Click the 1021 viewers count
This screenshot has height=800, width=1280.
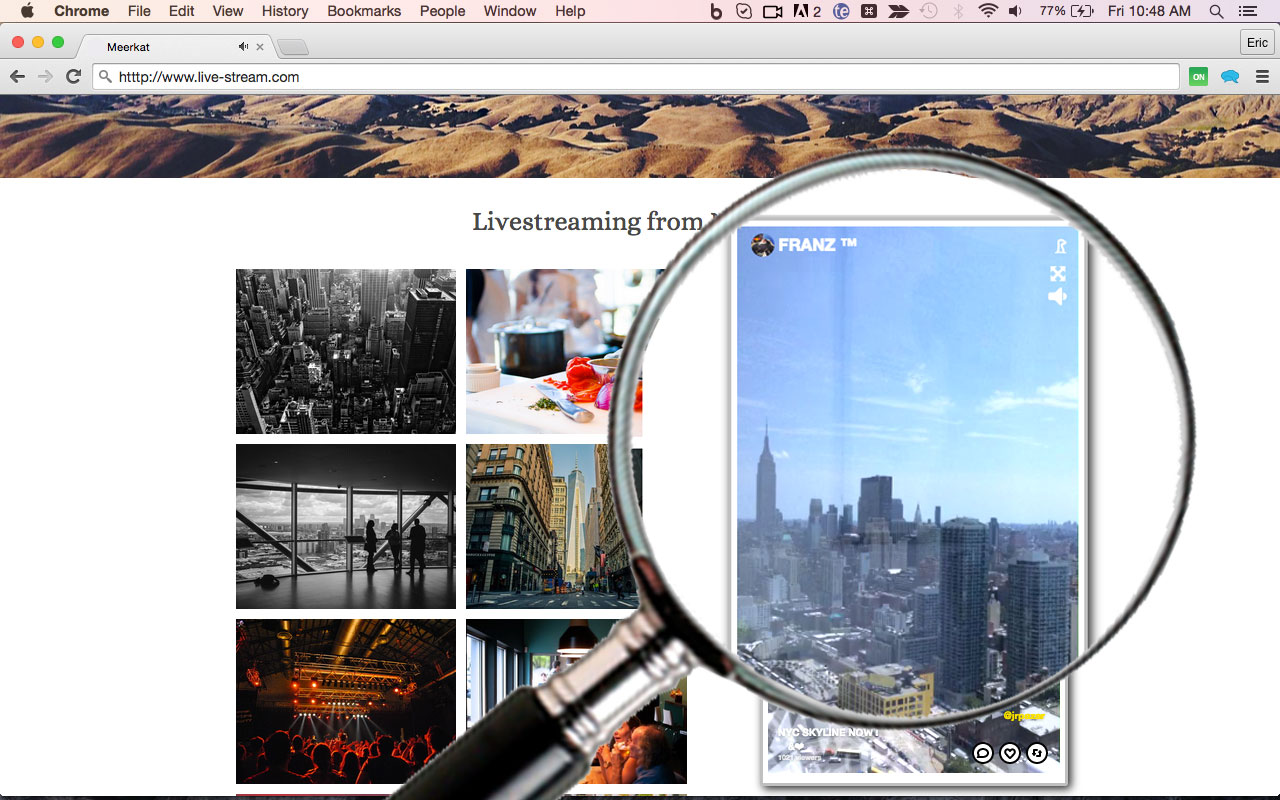799,758
